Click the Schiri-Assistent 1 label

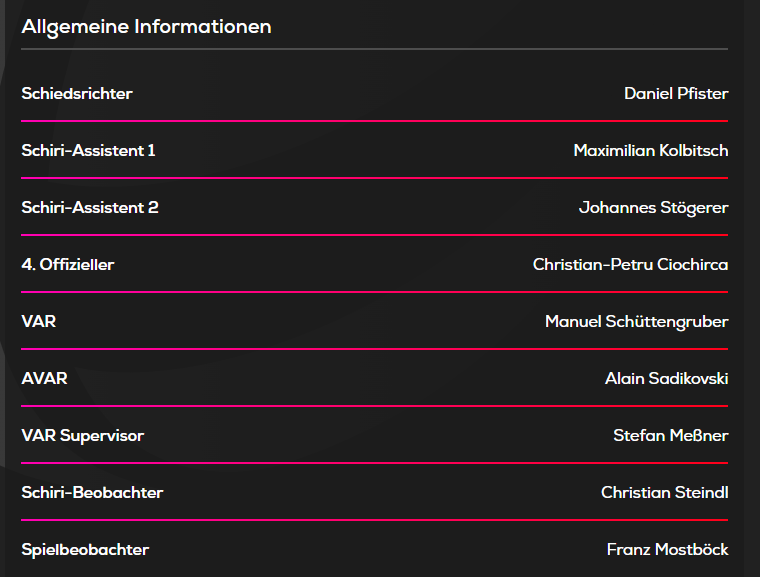(88, 151)
